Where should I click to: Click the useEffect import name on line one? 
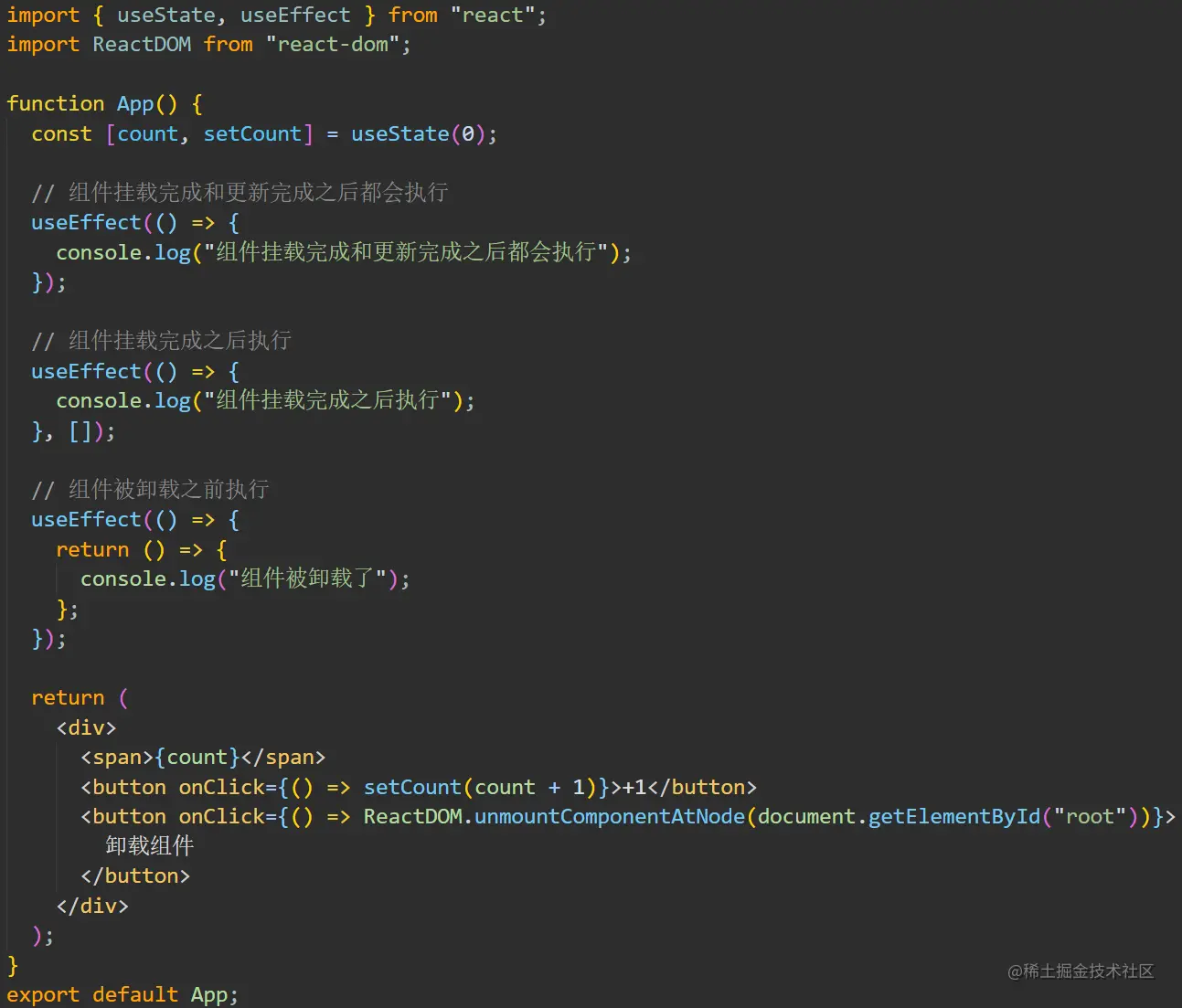point(295,15)
